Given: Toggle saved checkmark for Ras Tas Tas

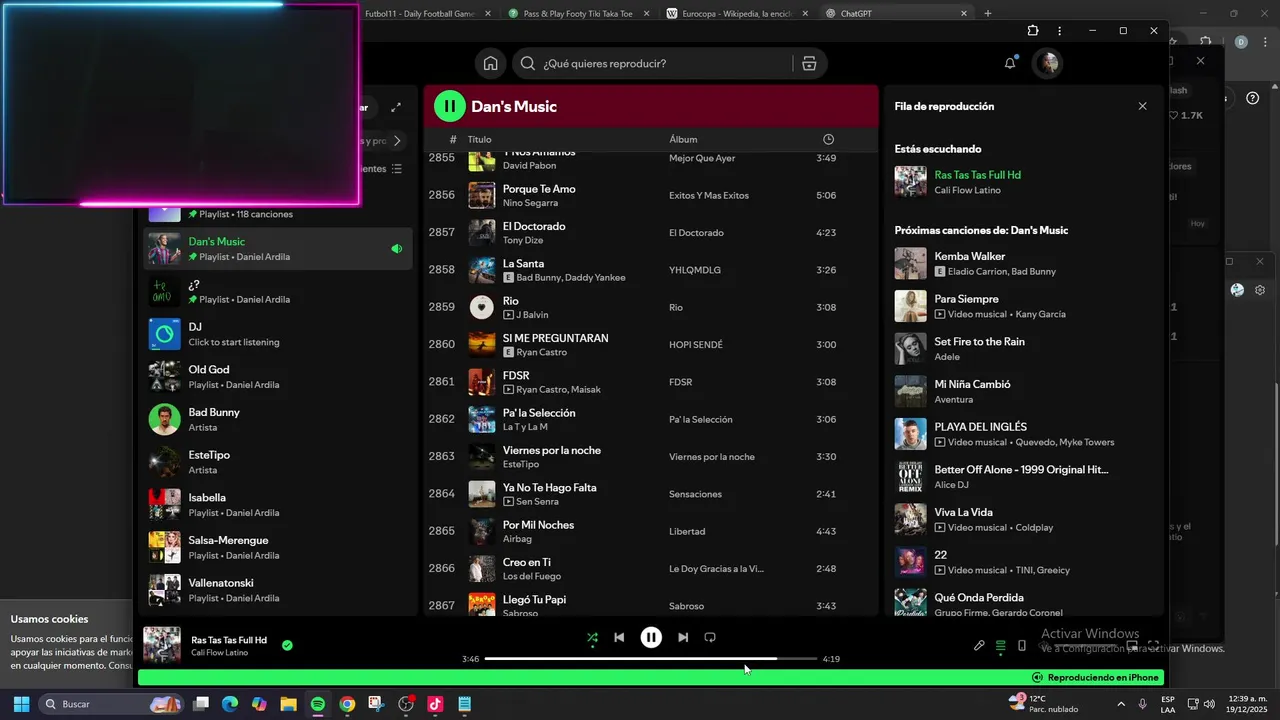Looking at the screenshot, I should point(287,645).
